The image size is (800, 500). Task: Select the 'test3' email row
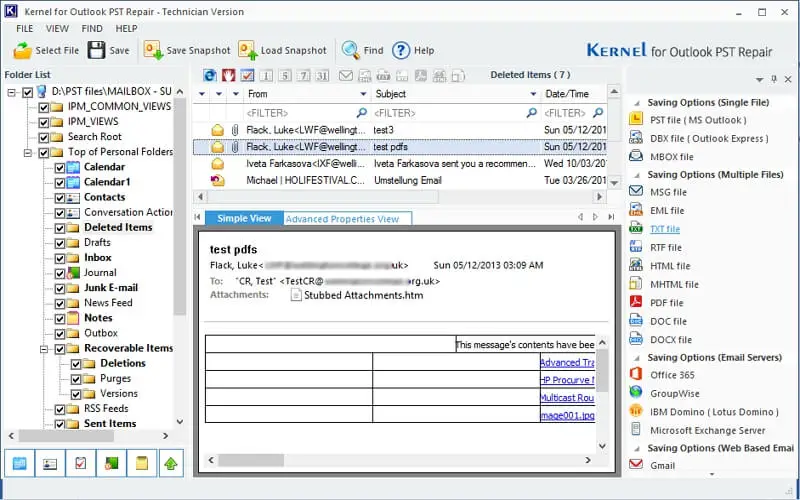tap(399, 130)
